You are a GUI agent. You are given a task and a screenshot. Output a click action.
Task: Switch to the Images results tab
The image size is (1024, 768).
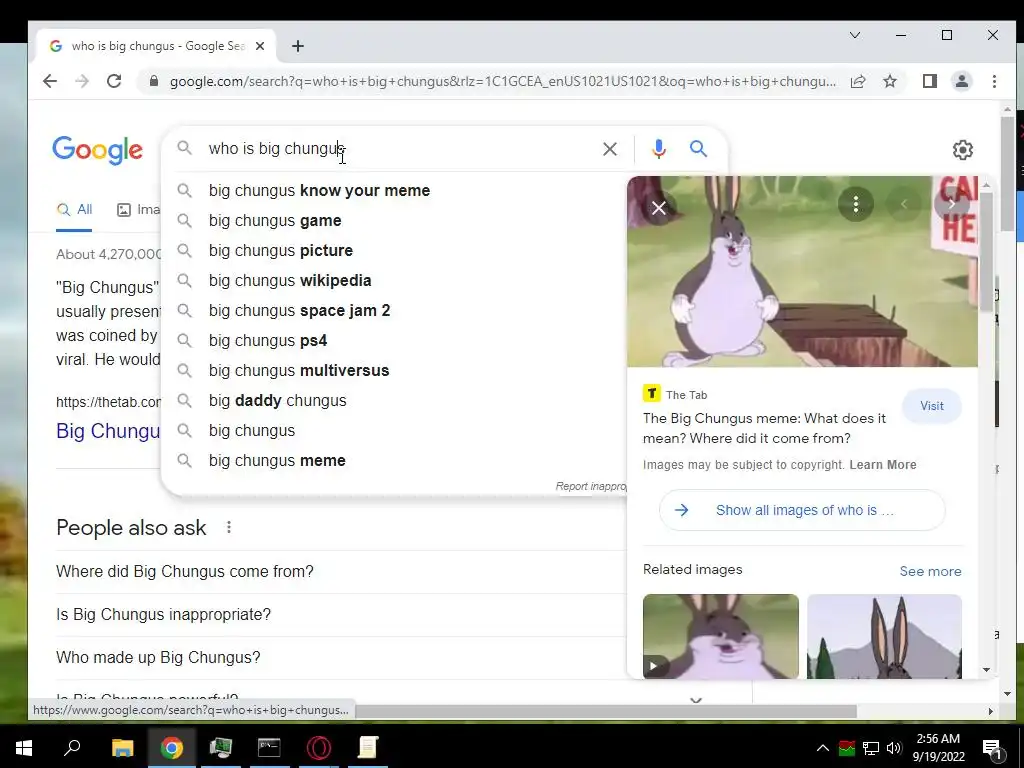138,210
